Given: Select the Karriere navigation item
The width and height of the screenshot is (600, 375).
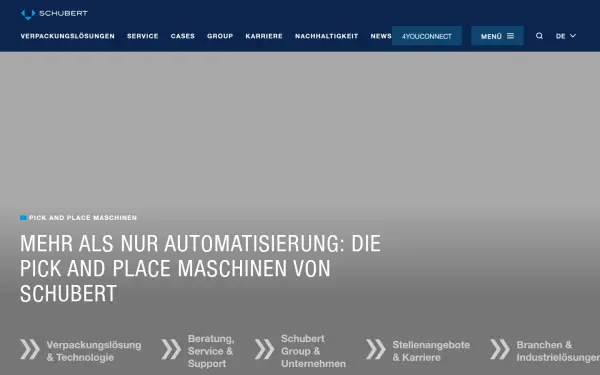Looking at the screenshot, I should click(x=264, y=36).
